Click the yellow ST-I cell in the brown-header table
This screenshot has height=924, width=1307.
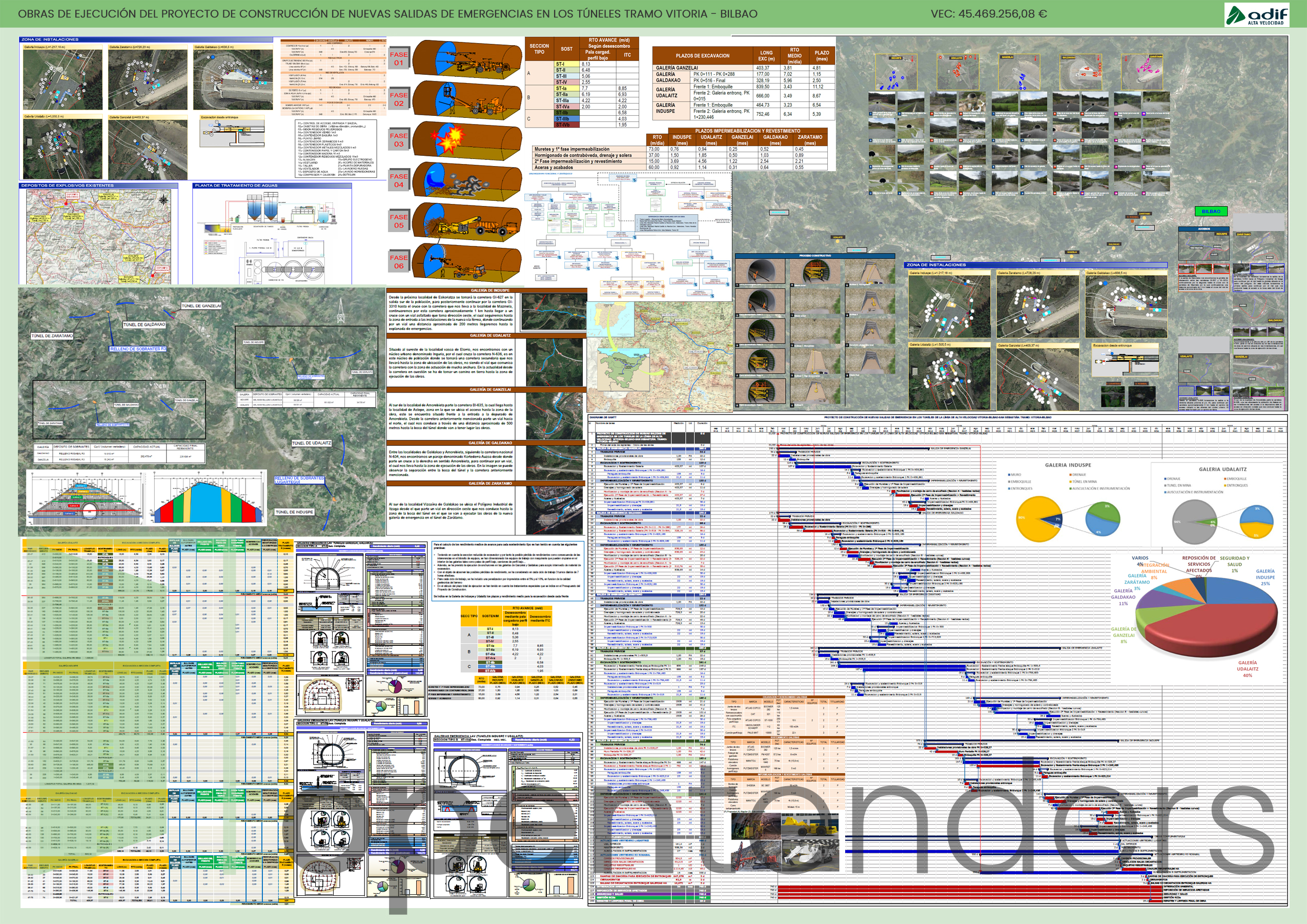pyautogui.click(x=567, y=65)
